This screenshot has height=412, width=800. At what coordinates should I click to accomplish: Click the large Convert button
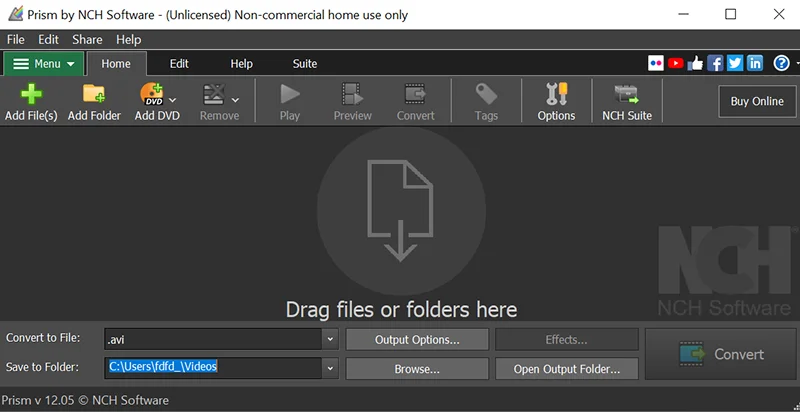tap(720, 354)
